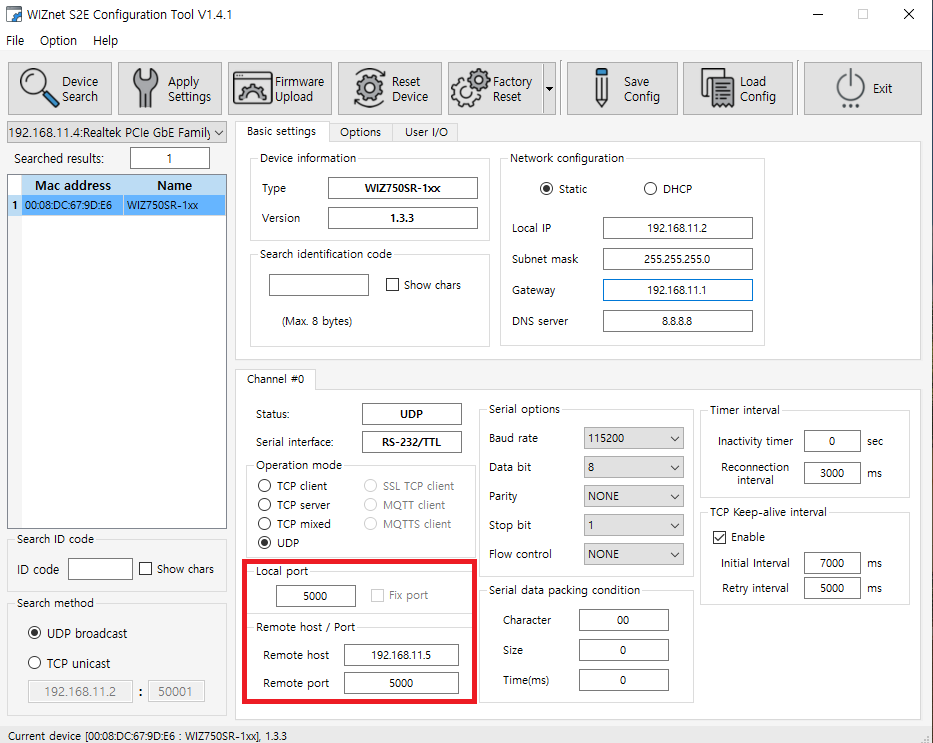Click the Gateway input field
933x743 pixels.
(x=677, y=290)
